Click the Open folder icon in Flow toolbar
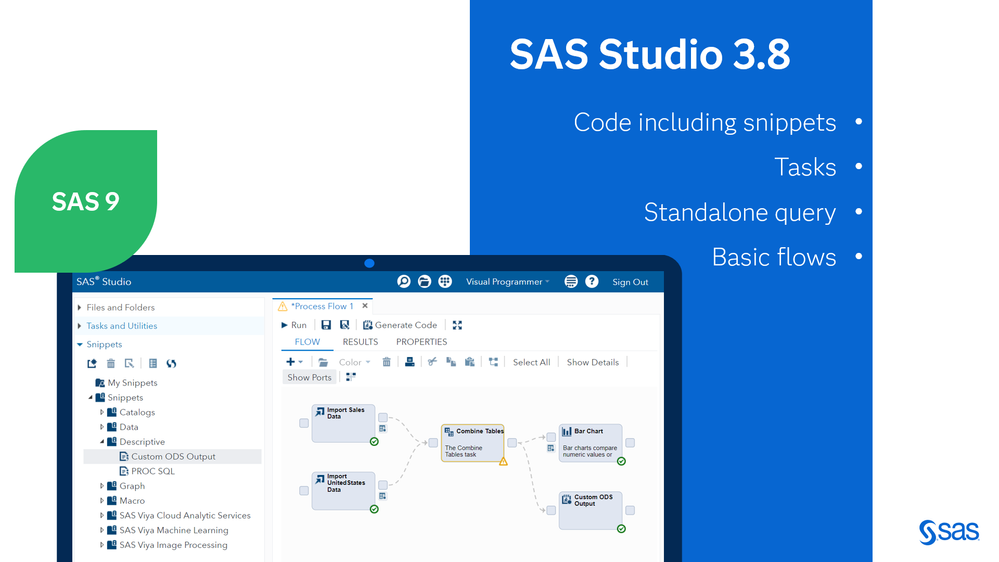 pyautogui.click(x=323, y=362)
